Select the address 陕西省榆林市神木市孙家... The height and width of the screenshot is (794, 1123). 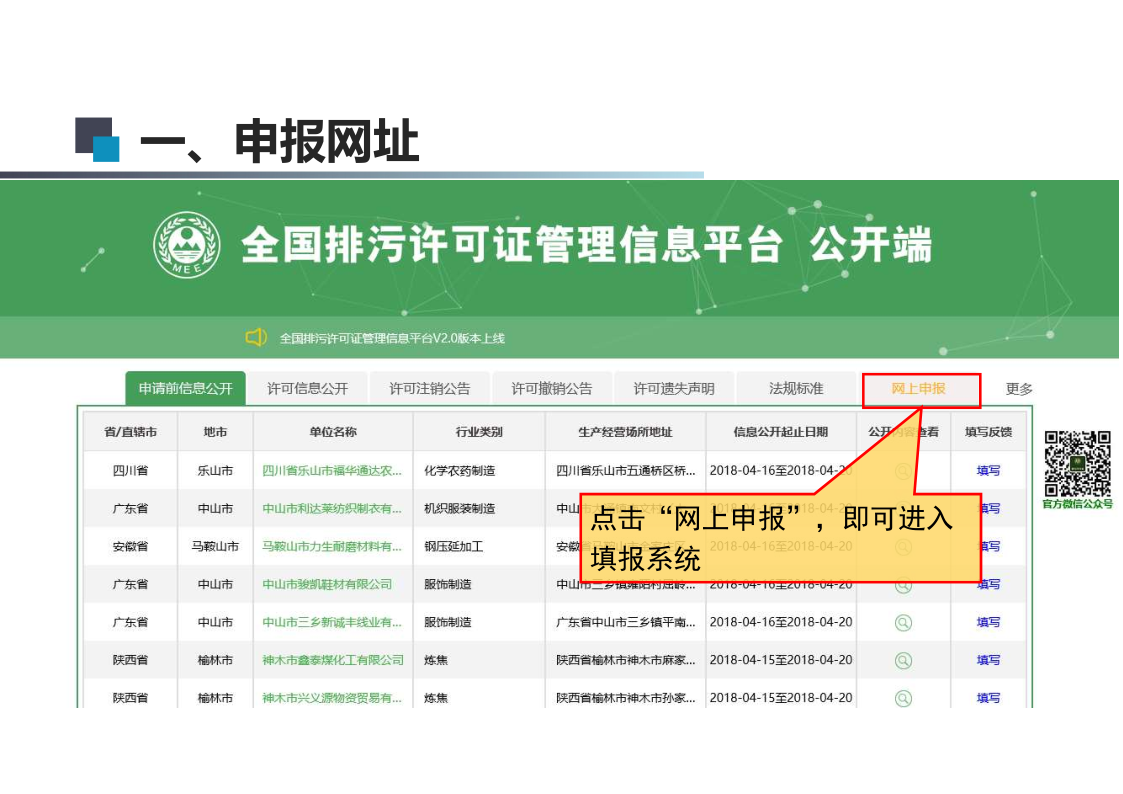pos(626,699)
